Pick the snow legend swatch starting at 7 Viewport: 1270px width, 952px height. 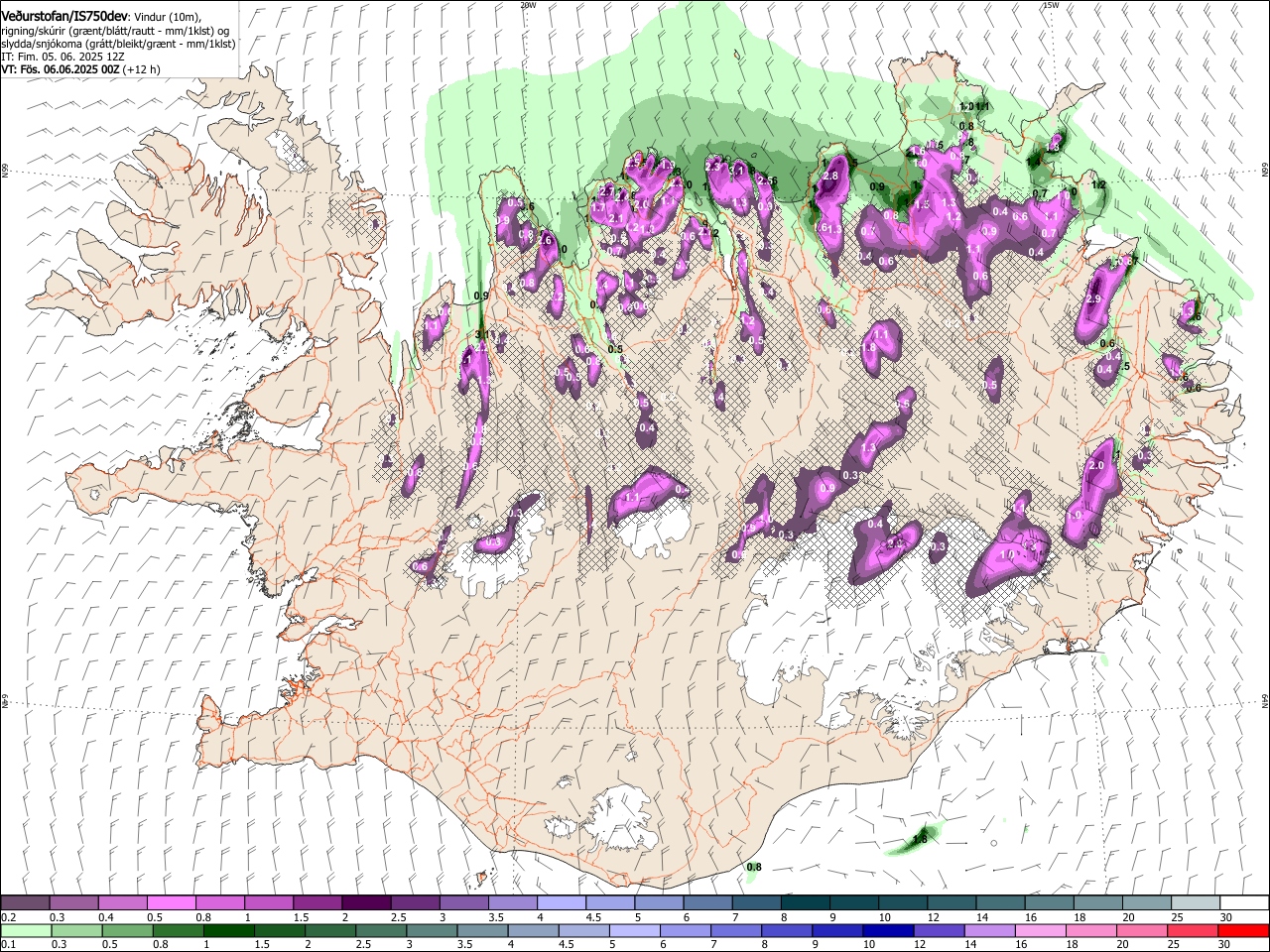point(758,902)
